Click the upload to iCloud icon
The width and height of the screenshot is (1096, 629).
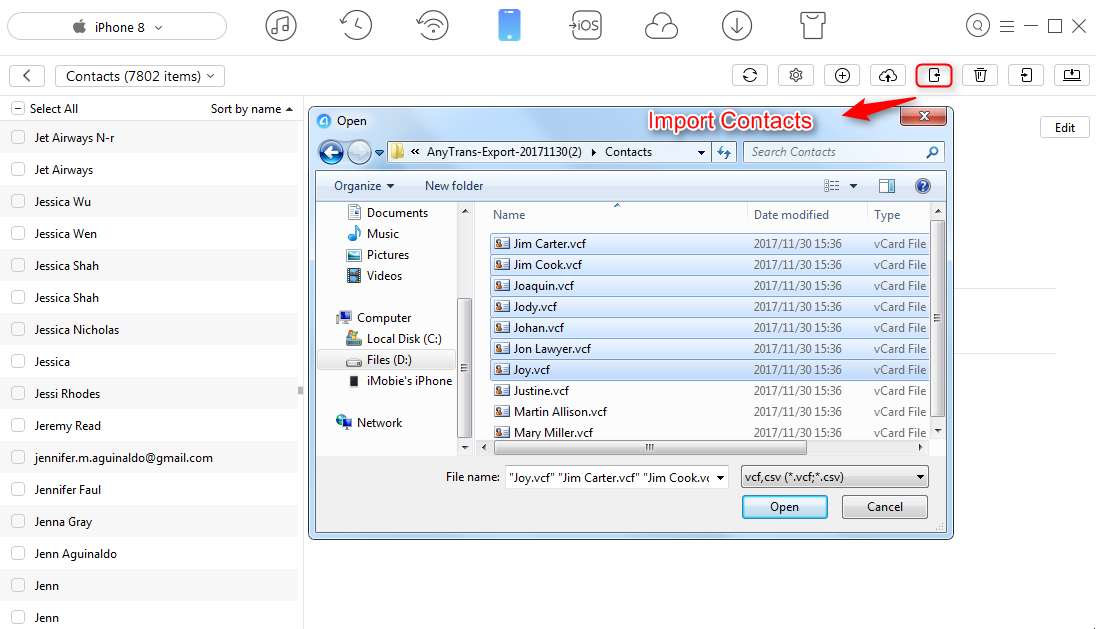tap(888, 75)
